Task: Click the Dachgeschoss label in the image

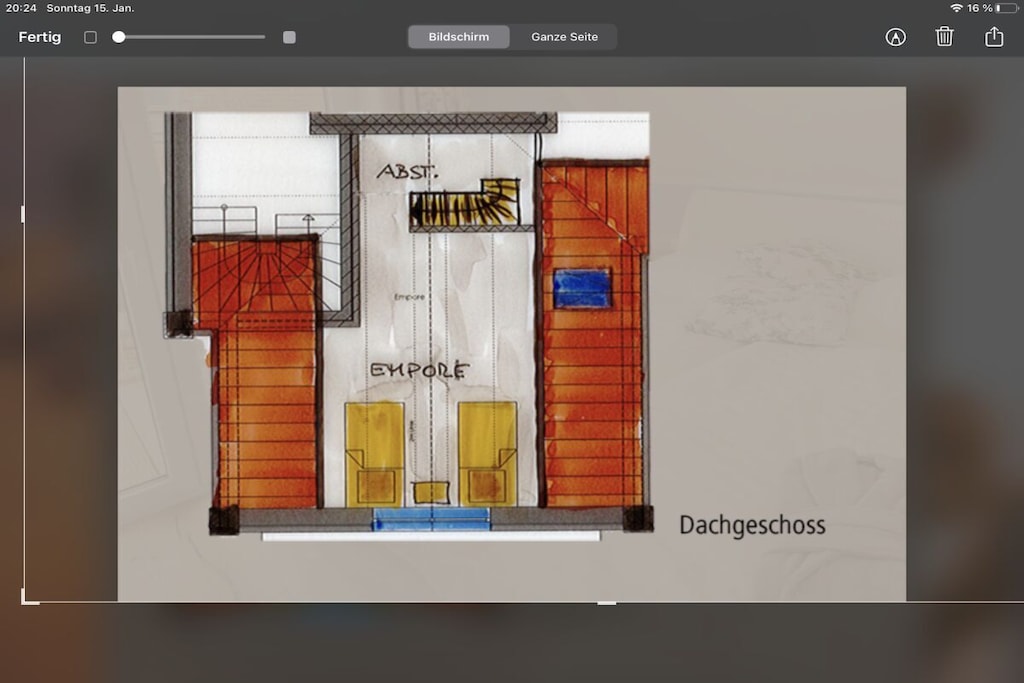Action: [752, 526]
